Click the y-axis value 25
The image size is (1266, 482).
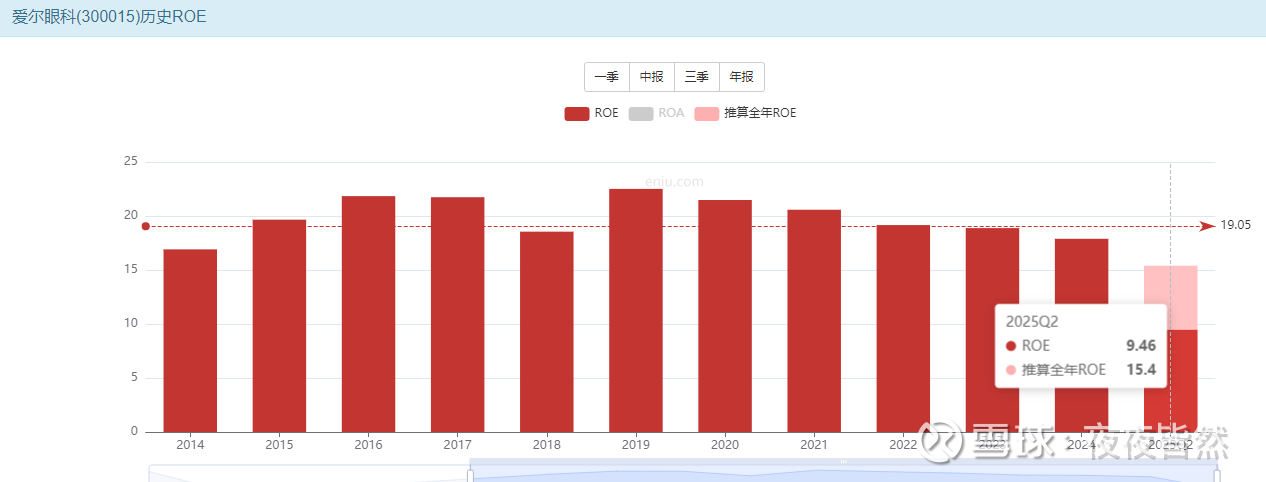[x=130, y=161]
